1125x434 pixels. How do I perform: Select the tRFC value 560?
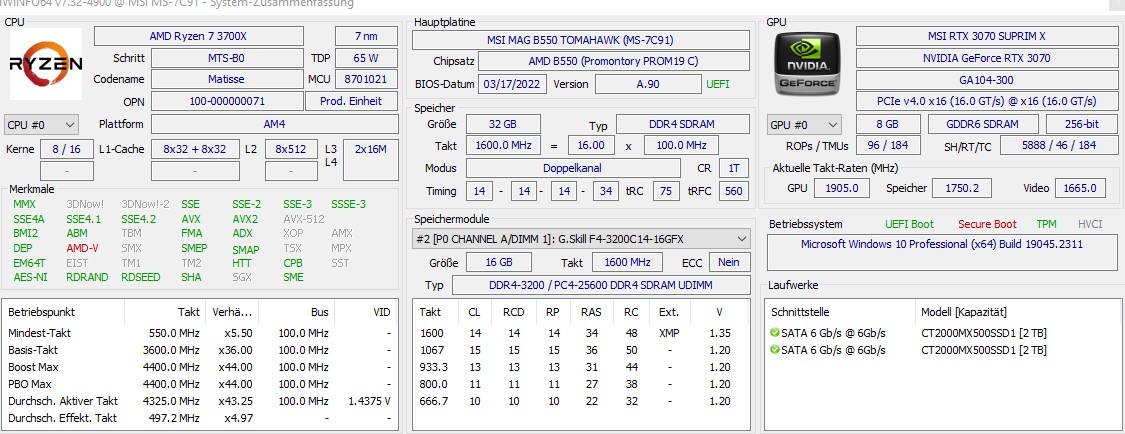click(x=734, y=191)
